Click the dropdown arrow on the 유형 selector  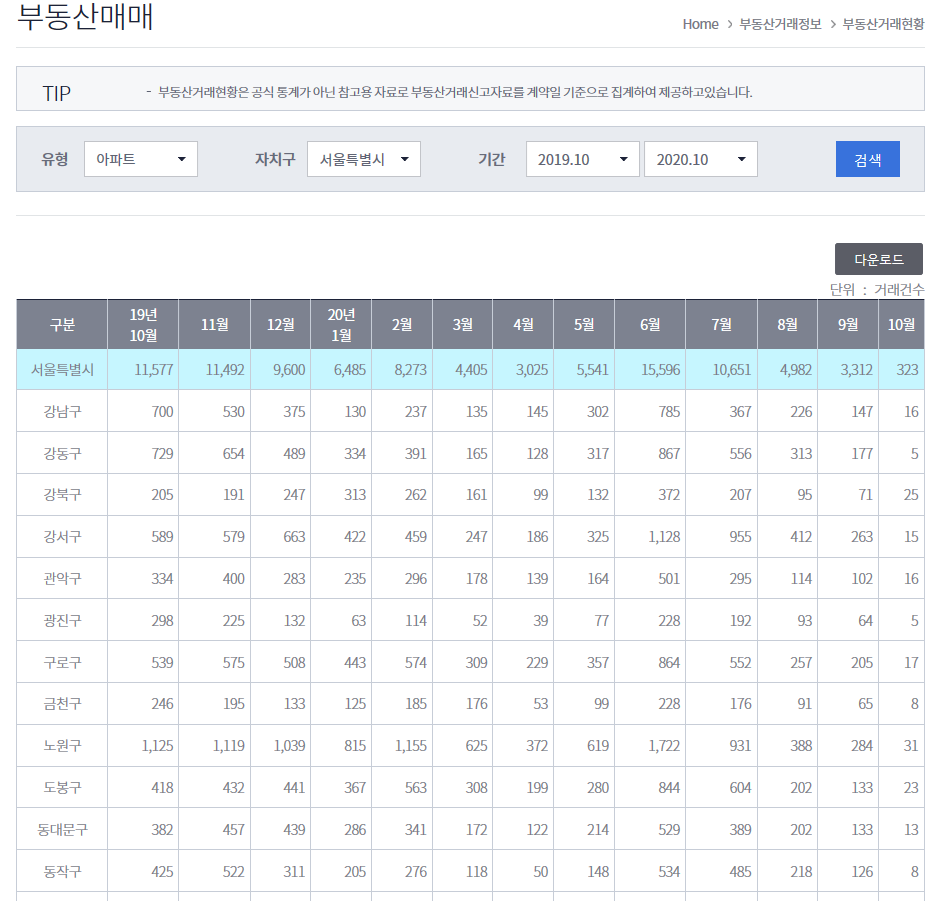[183, 158]
